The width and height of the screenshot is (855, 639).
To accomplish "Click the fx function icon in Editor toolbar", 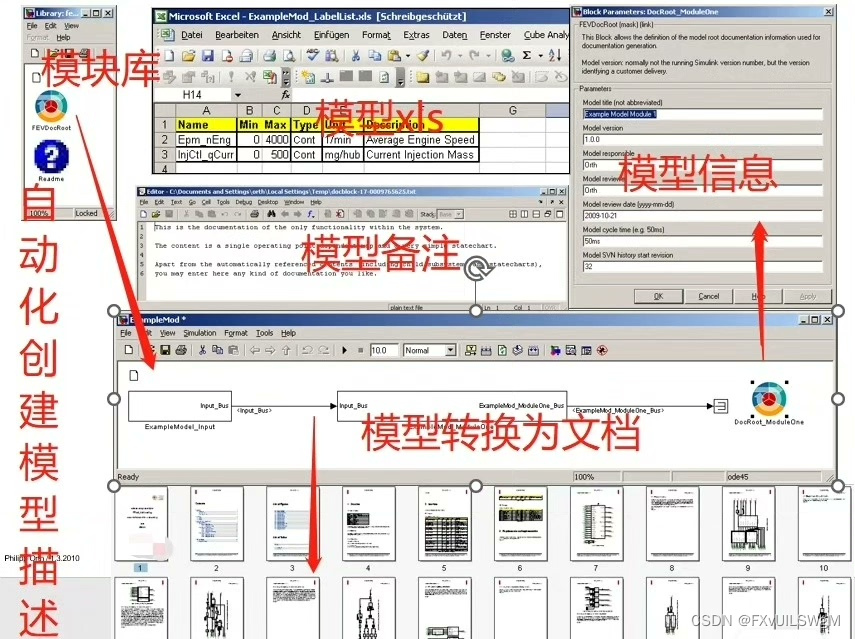I will click(x=311, y=214).
